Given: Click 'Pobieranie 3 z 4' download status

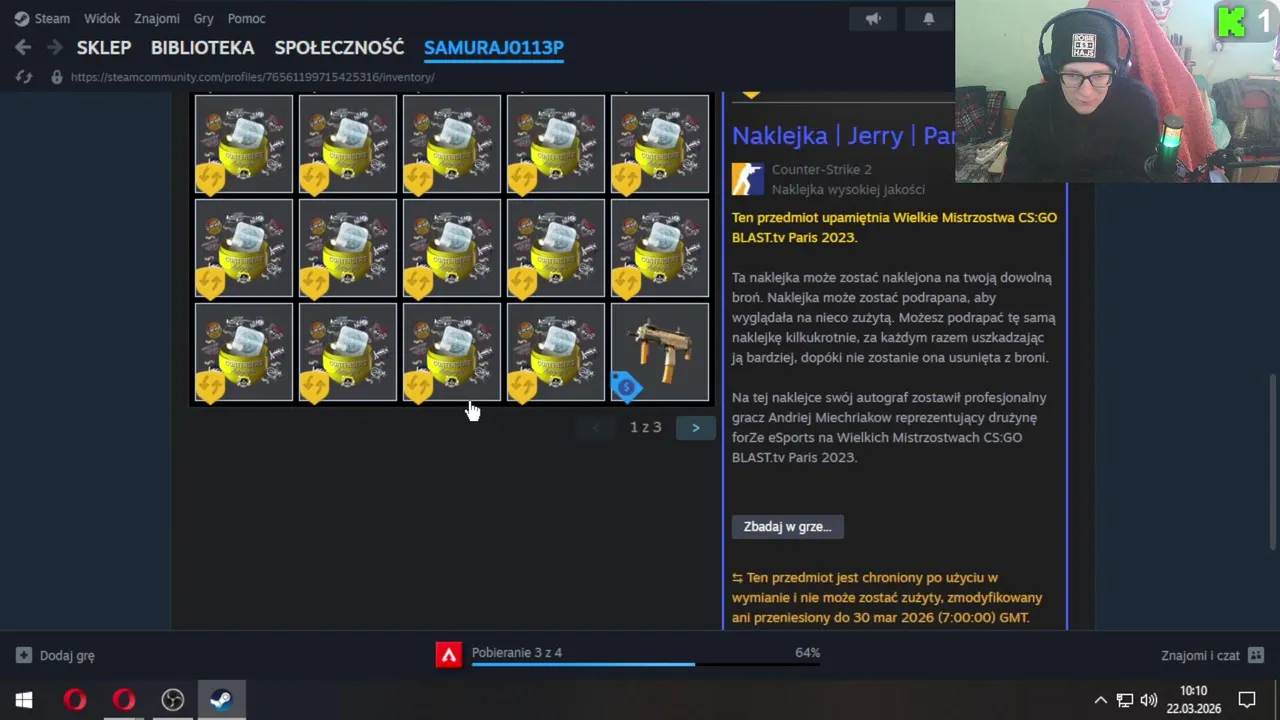Looking at the screenshot, I should (517, 652).
